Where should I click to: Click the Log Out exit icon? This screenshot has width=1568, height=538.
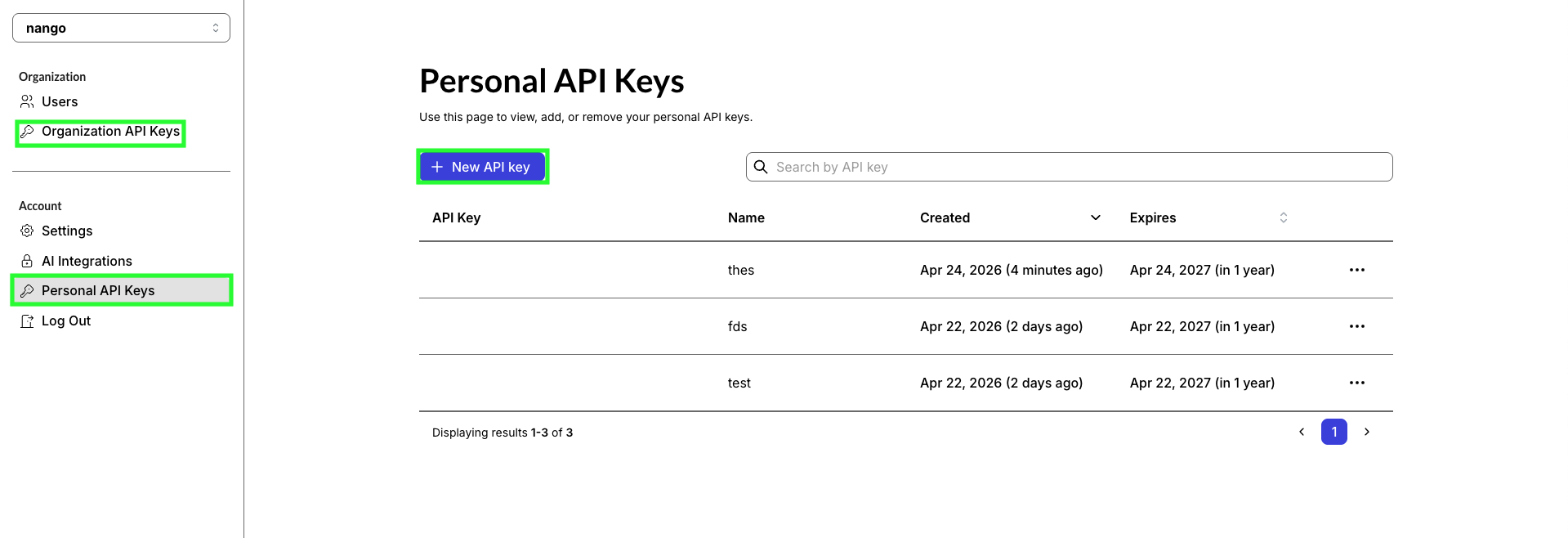pos(27,321)
